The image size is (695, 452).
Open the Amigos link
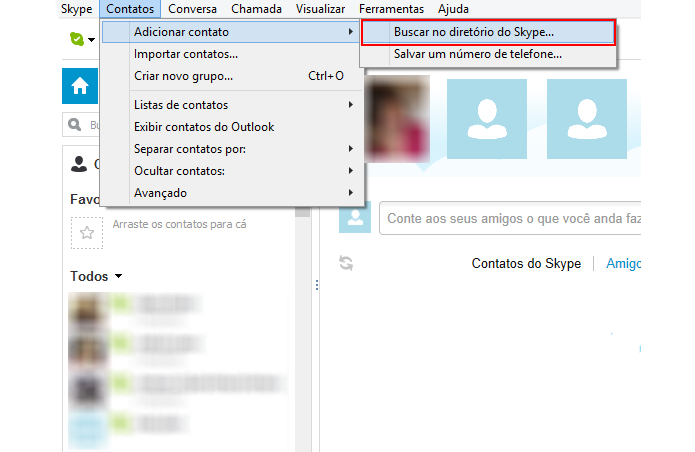[623, 263]
